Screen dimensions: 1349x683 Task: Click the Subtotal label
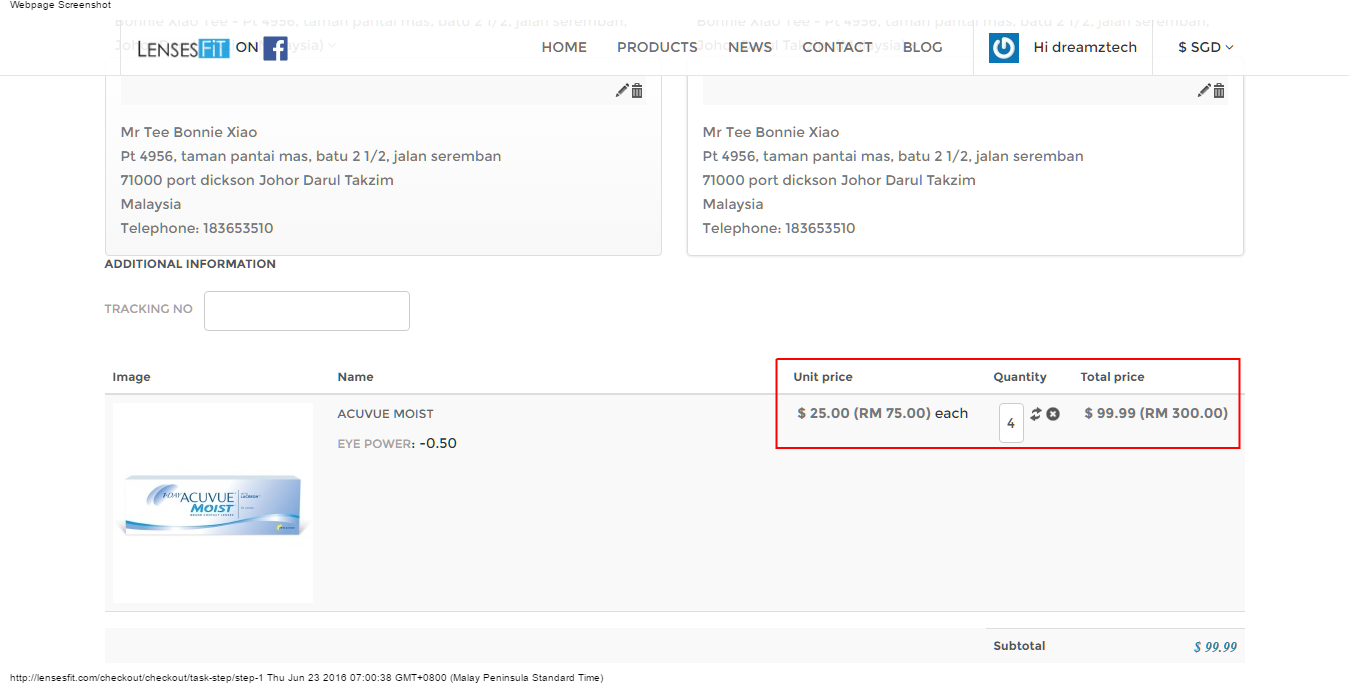(x=1019, y=646)
